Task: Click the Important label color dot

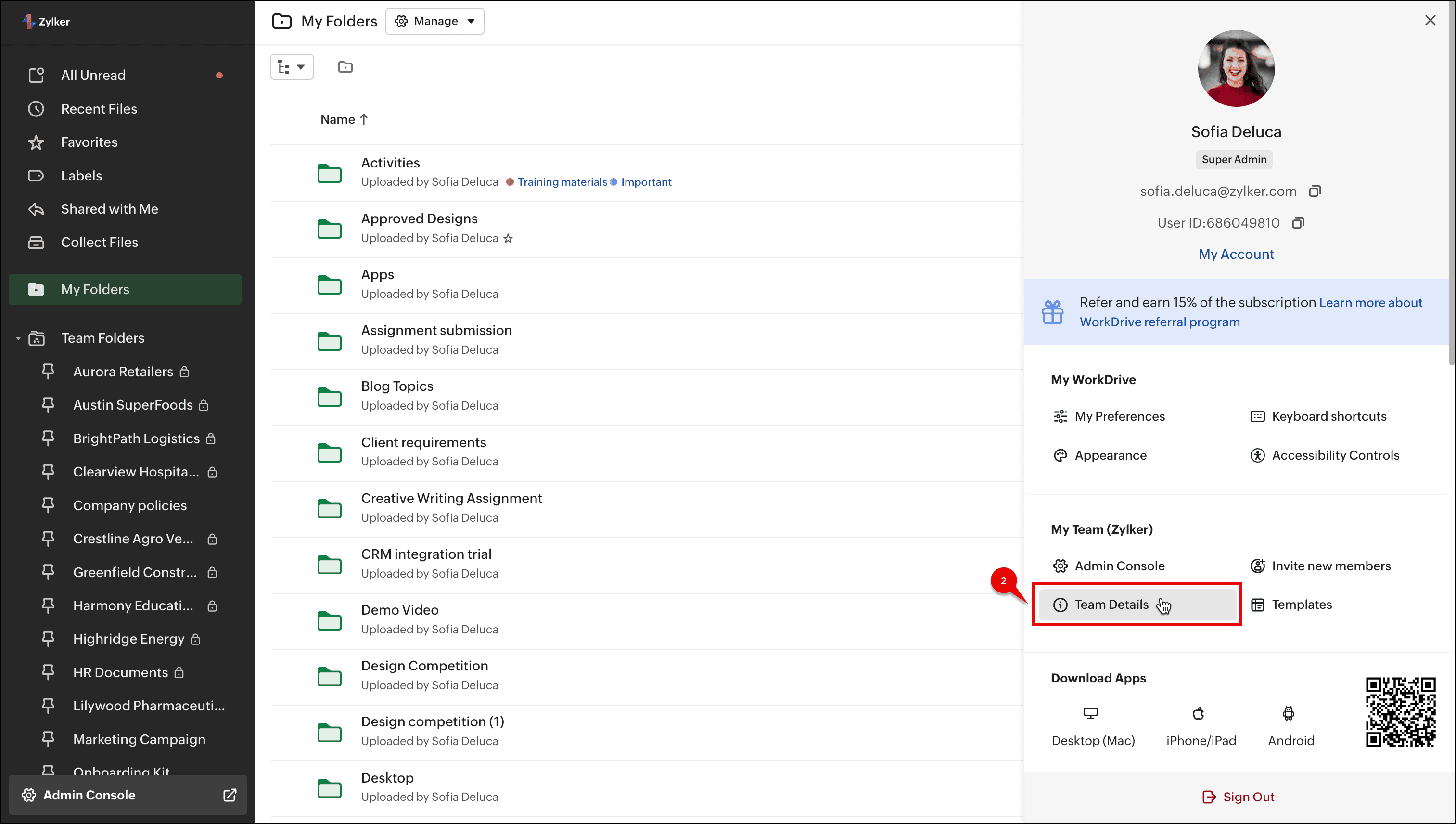Action: pyautogui.click(x=613, y=182)
